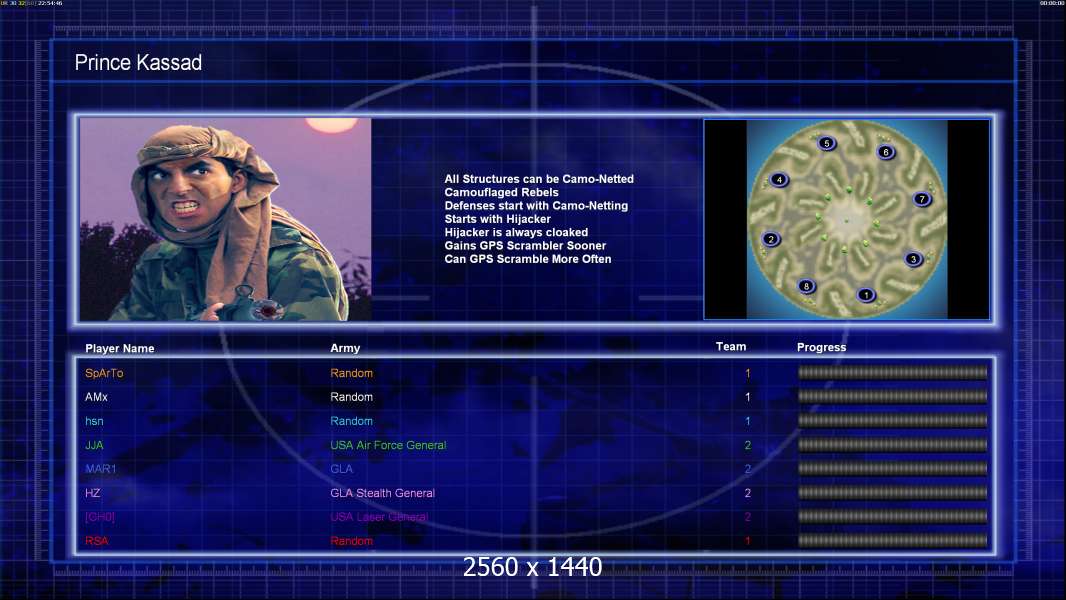Click start position 4 marker on map

pyautogui.click(x=779, y=180)
